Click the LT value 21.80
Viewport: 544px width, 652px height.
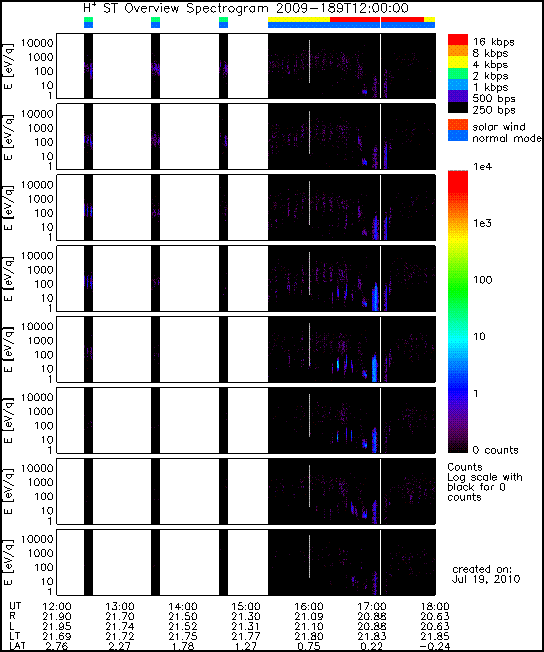309,636
